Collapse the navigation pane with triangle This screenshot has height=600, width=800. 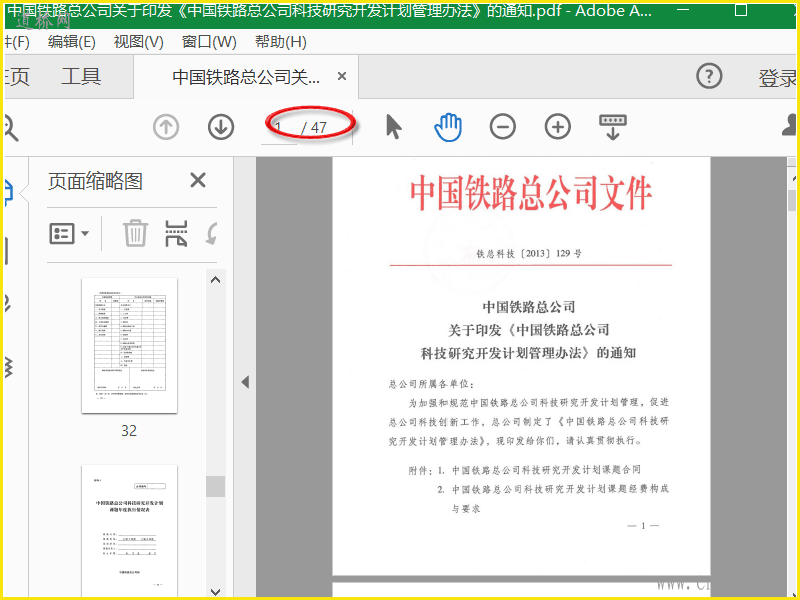click(x=245, y=382)
